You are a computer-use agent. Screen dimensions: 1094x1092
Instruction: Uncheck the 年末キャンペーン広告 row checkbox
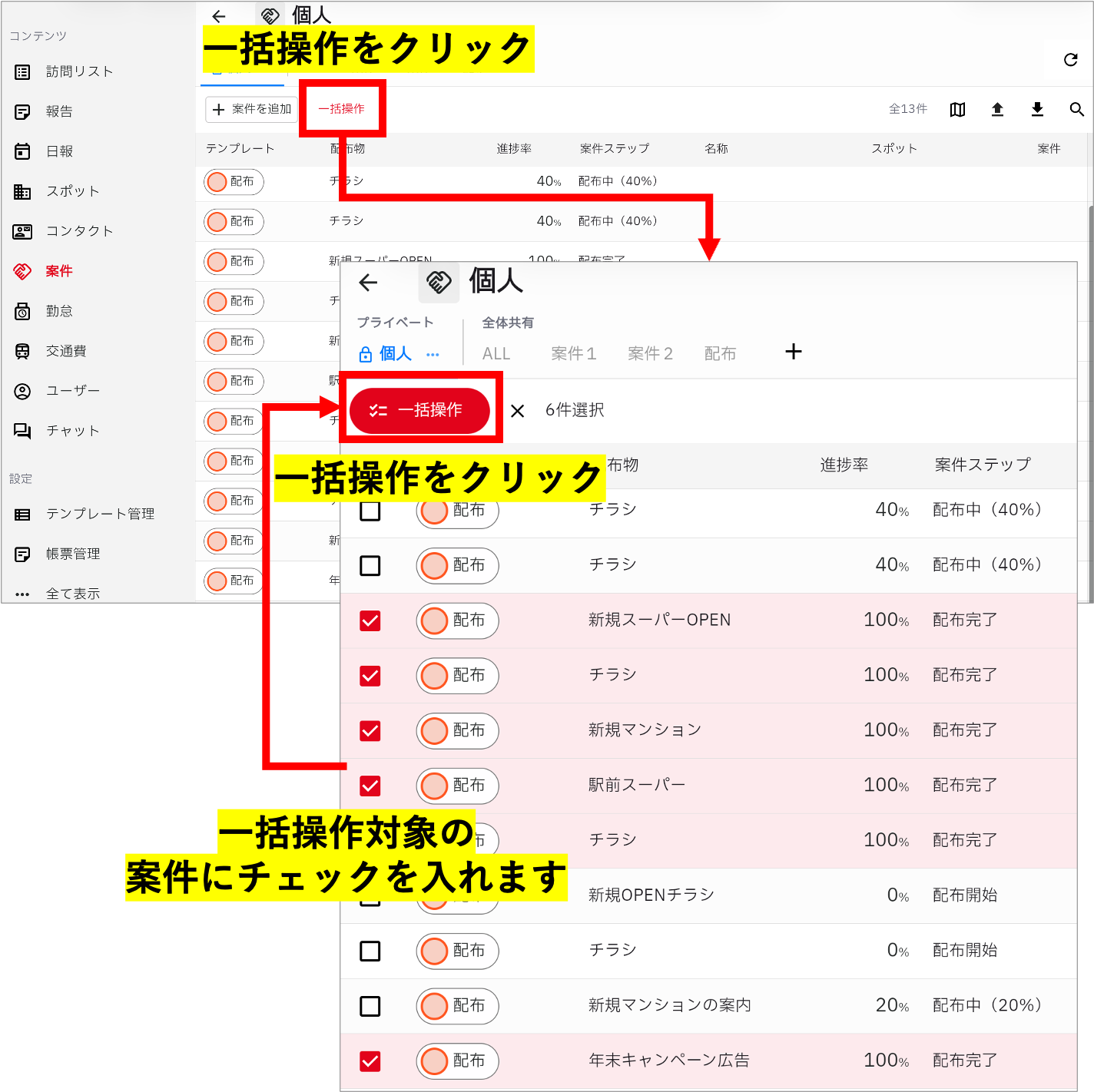(370, 1061)
